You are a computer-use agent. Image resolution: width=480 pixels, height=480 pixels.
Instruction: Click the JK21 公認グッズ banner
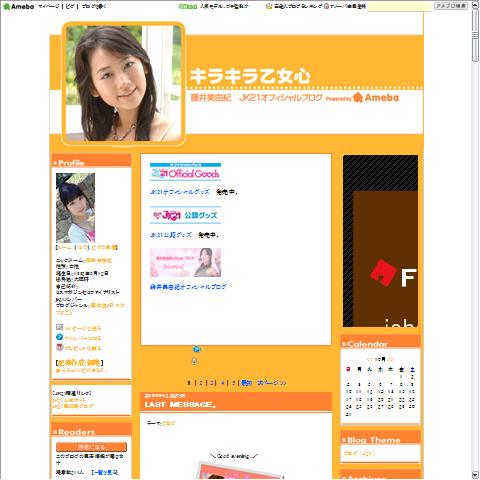click(185, 215)
